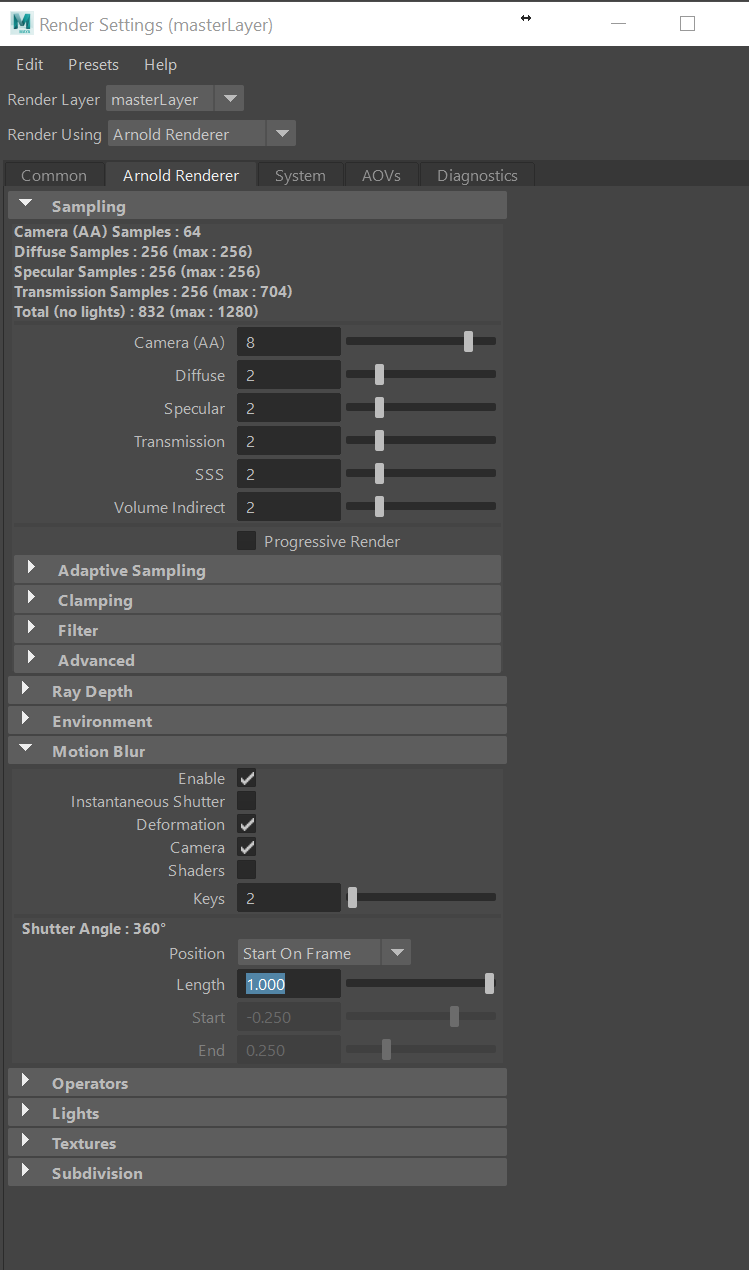Screen dimensions: 749x1270
Task: Click the Camera (AA) slider handle
Action: point(468,342)
